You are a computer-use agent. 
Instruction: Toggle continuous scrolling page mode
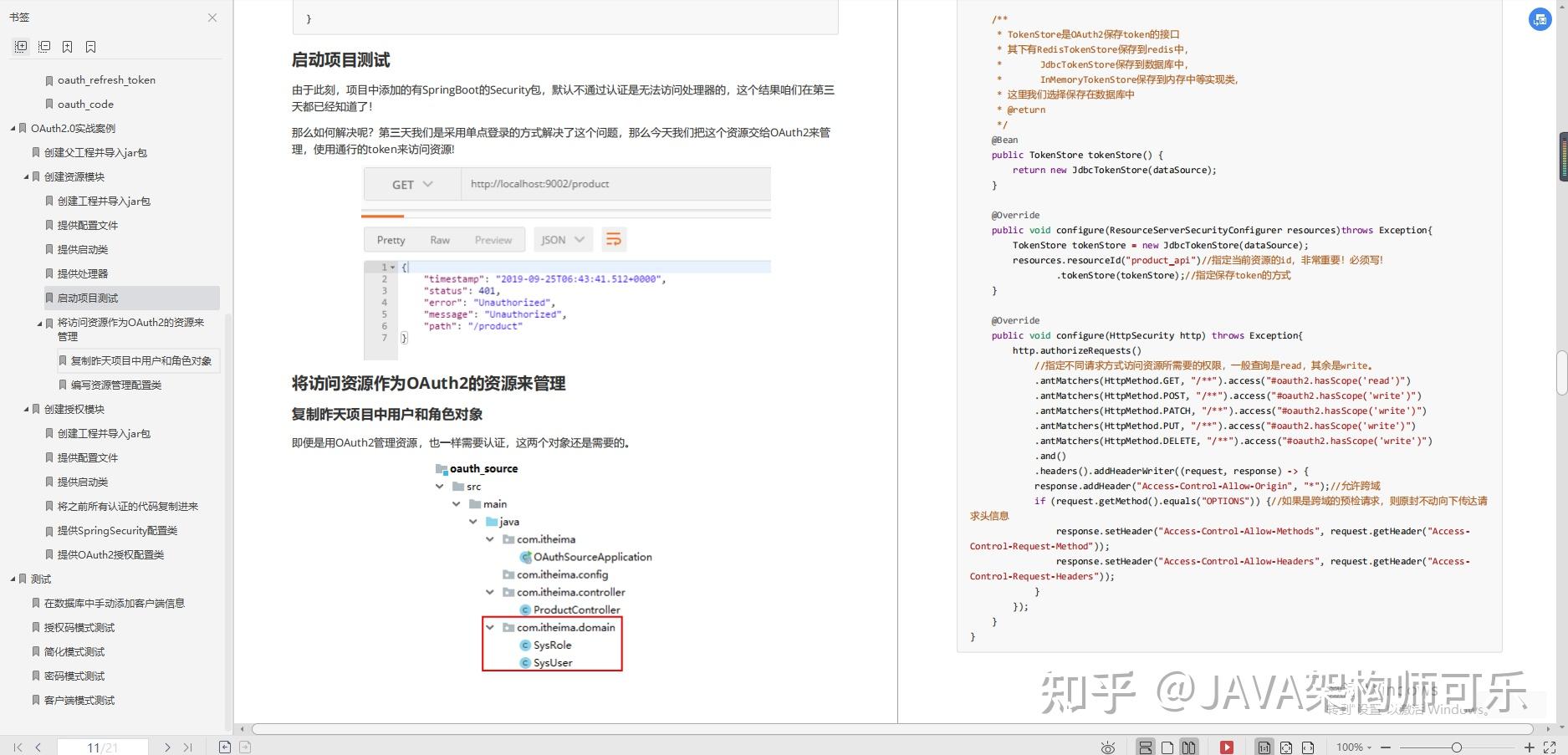(x=1146, y=747)
